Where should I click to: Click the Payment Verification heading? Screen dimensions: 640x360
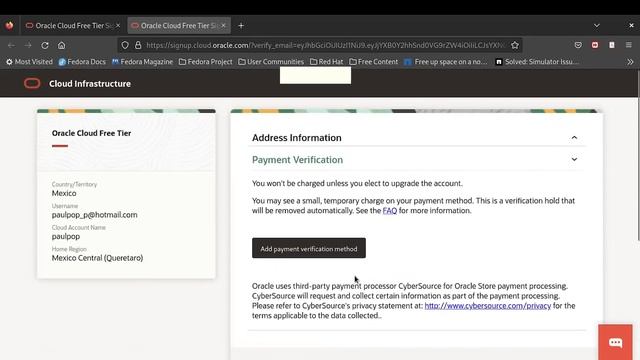point(297,160)
